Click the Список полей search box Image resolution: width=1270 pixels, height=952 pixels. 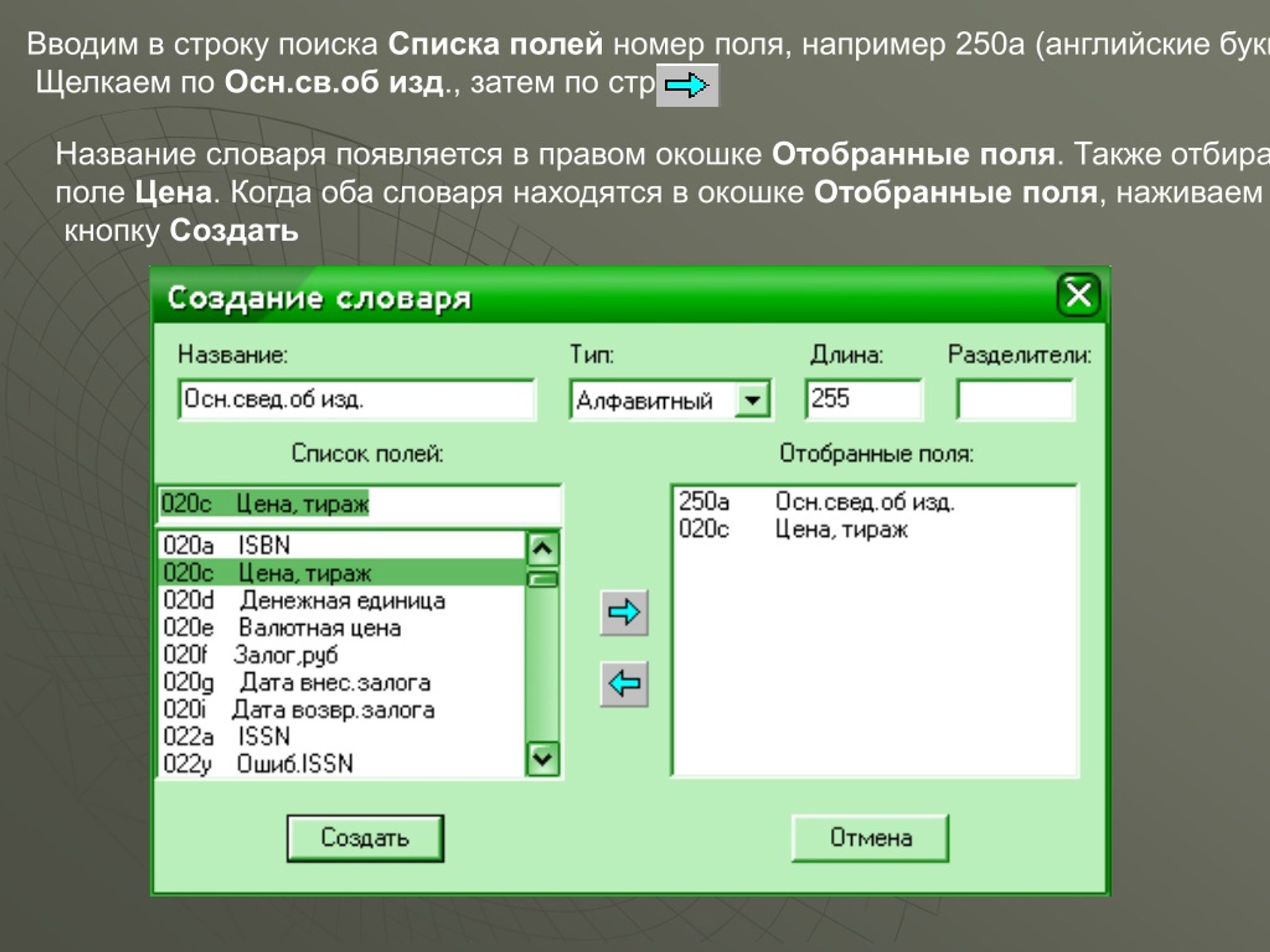point(360,504)
